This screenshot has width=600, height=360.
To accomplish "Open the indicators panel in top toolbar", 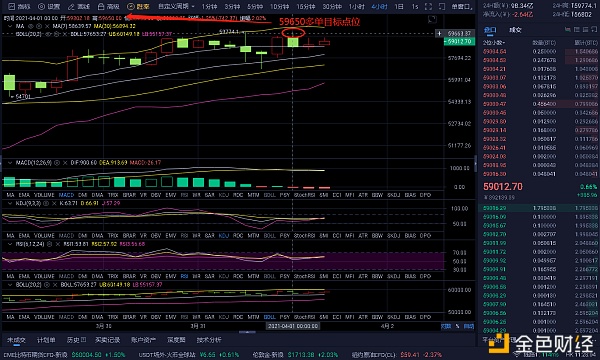I will click(19, 7).
